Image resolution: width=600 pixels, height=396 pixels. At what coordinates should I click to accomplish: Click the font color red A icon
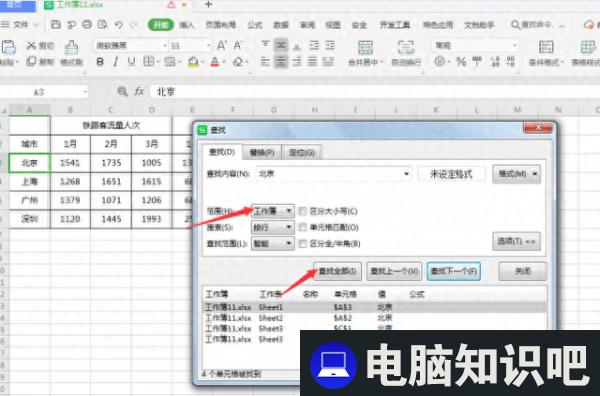[215, 62]
